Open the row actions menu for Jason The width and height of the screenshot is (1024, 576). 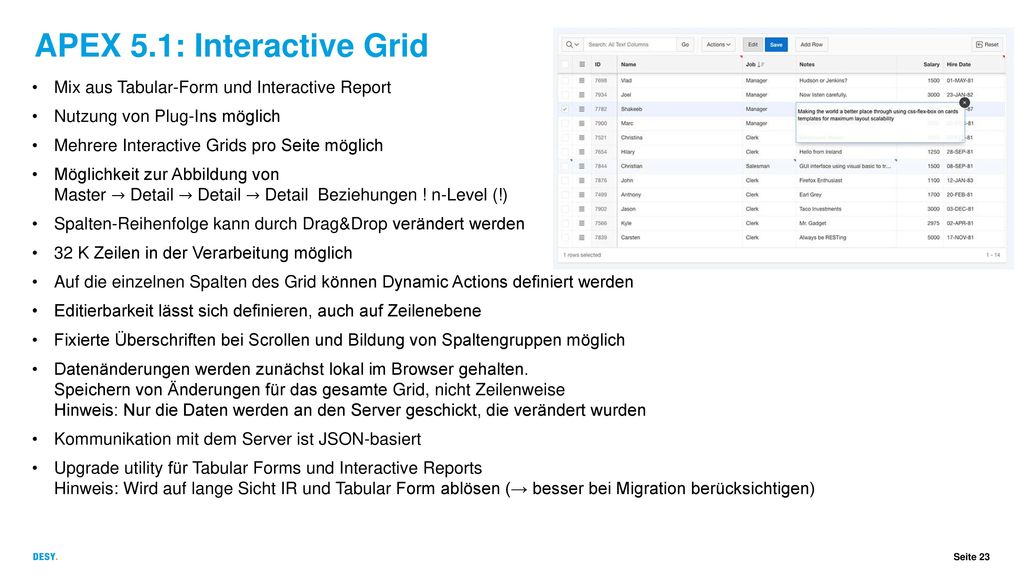pyautogui.click(x=581, y=209)
